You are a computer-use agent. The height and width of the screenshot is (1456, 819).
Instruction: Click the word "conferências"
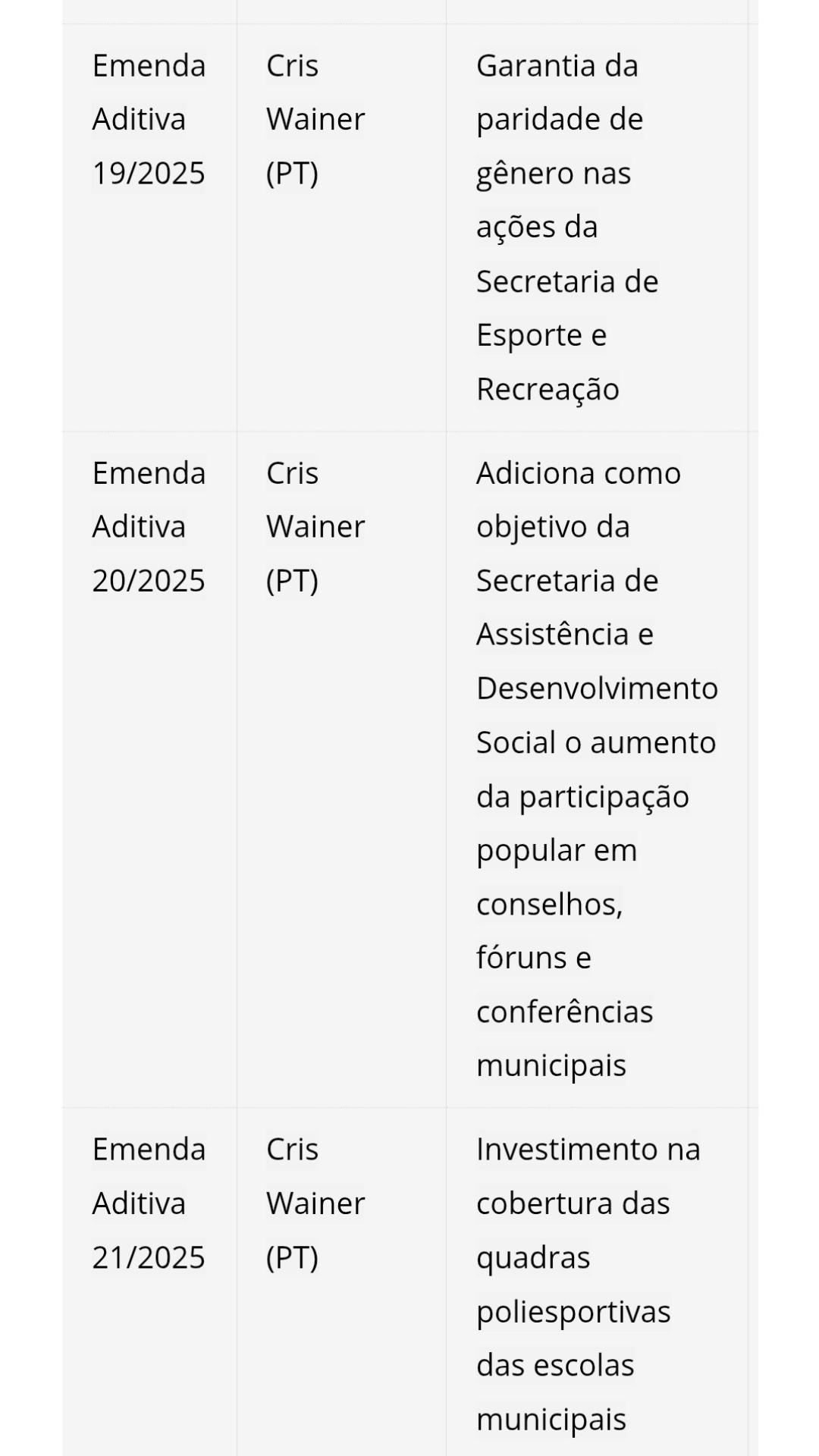564,1012
